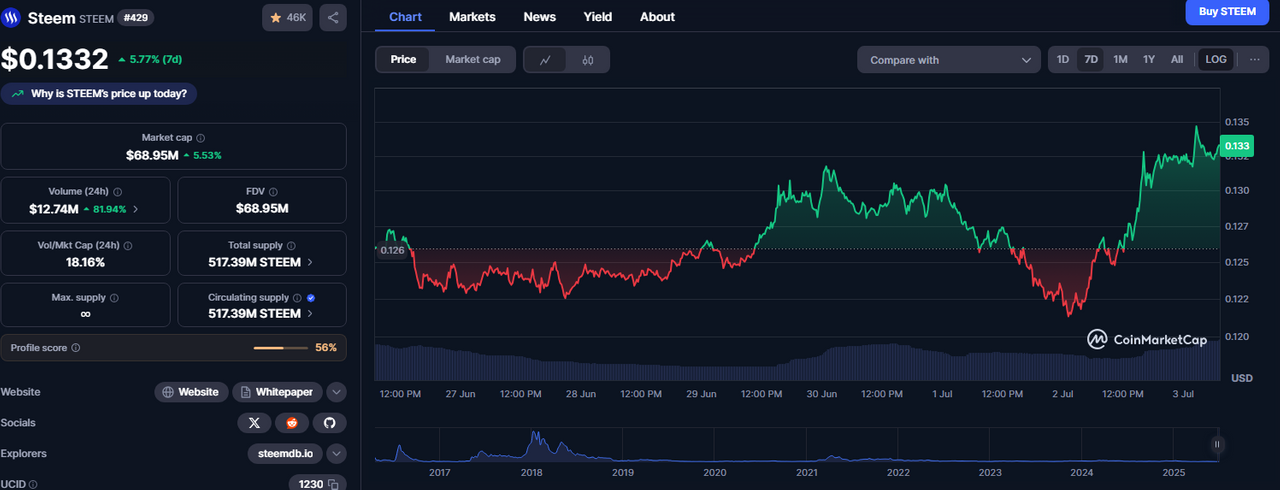Switch to the Markets tab

pos(472,17)
